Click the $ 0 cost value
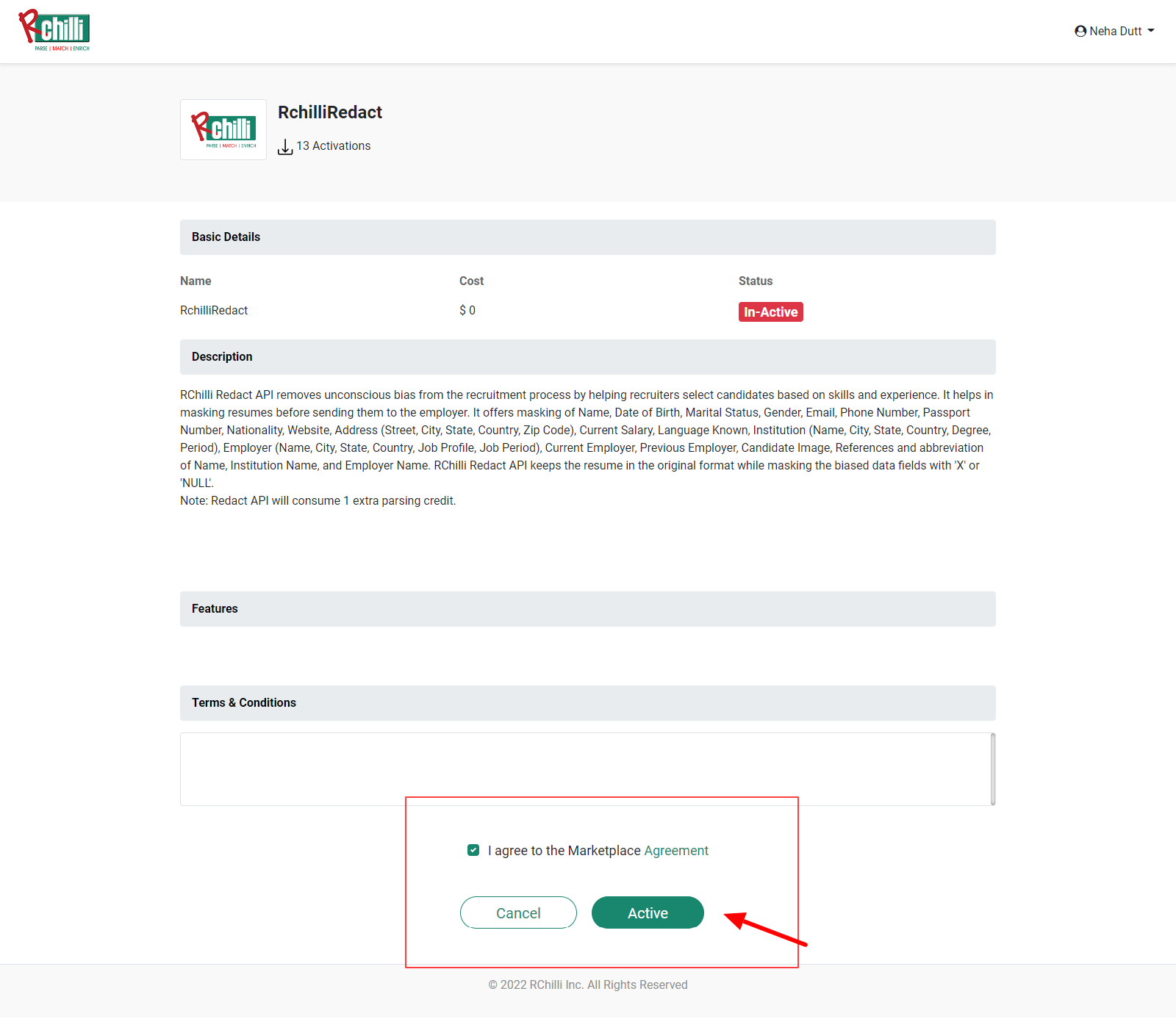Screen dimensions: 1176x1019 click(x=467, y=311)
